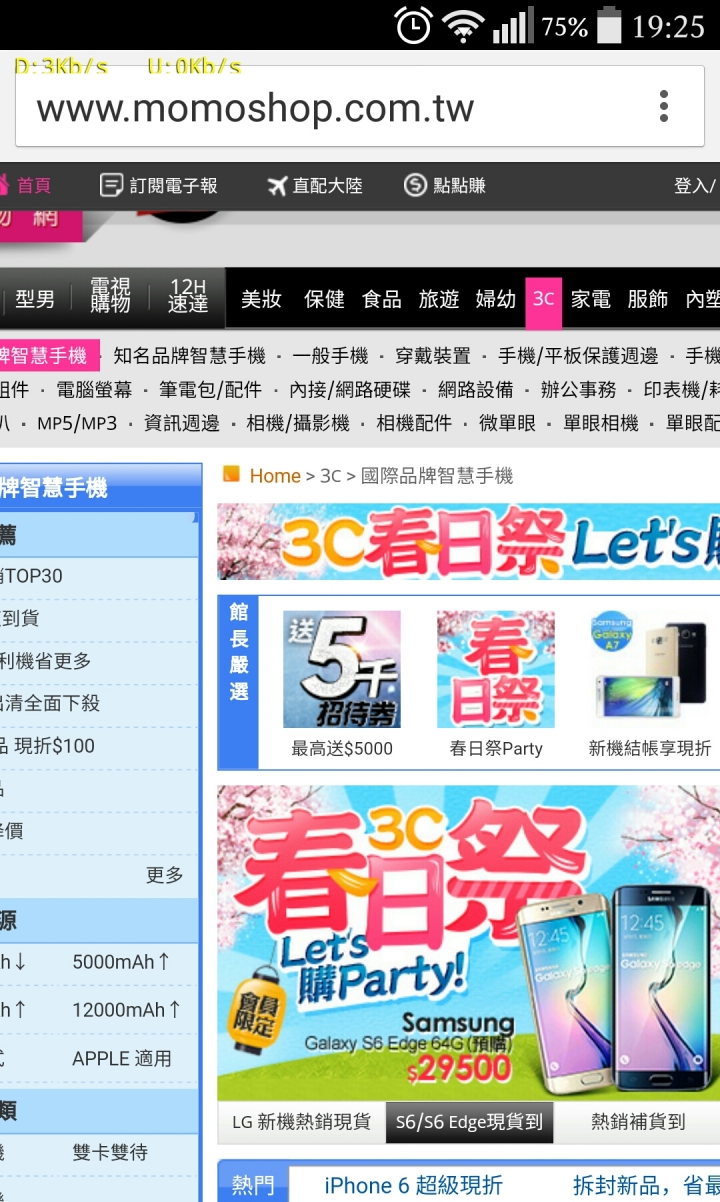The width and height of the screenshot is (720, 1202).
Task: Switch to S6/S6 Edge現貨到 slide tab
Action: [x=469, y=1122]
